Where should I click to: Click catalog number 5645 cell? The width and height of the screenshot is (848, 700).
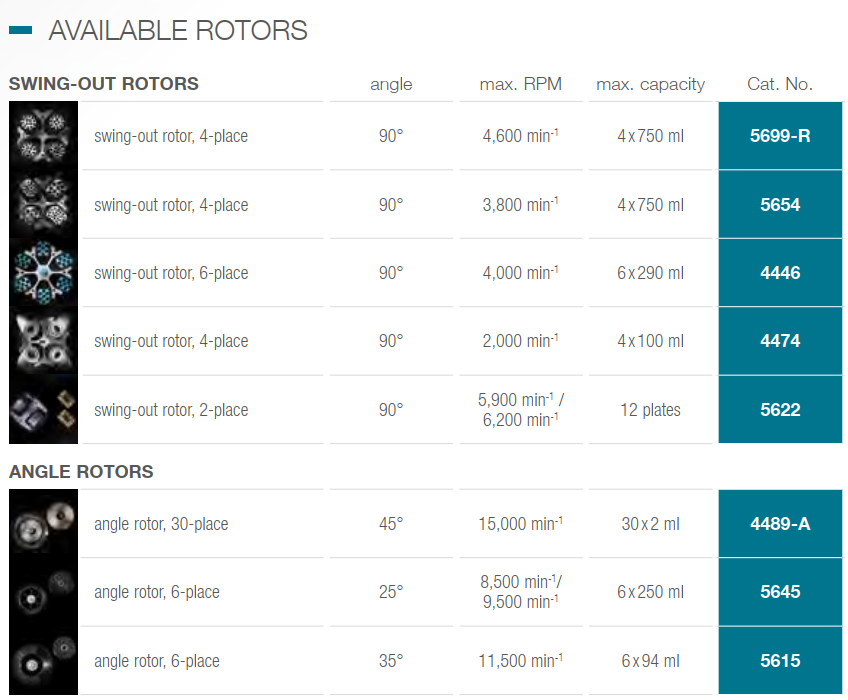pyautogui.click(x=780, y=592)
